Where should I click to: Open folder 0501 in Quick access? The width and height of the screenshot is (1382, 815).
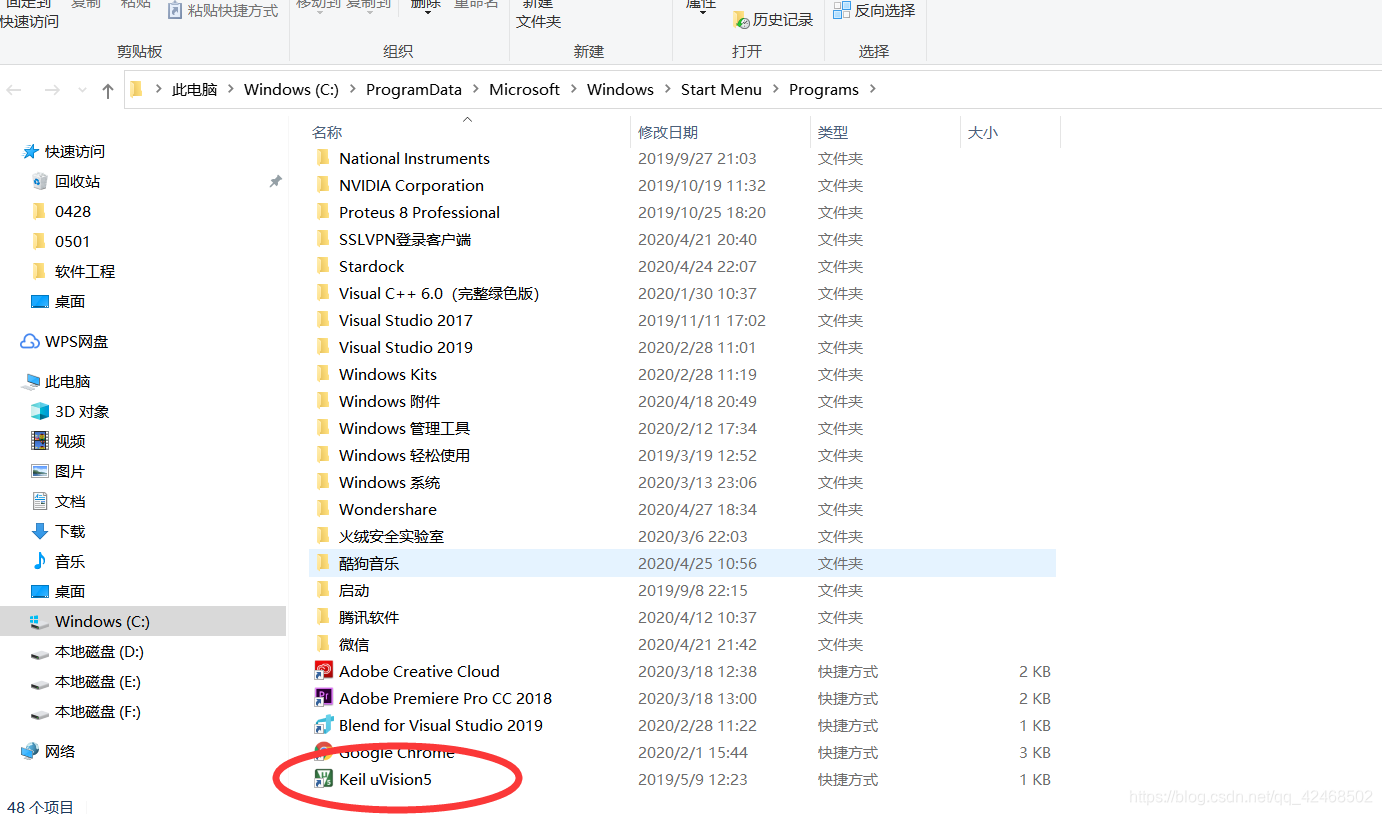[x=61, y=241]
